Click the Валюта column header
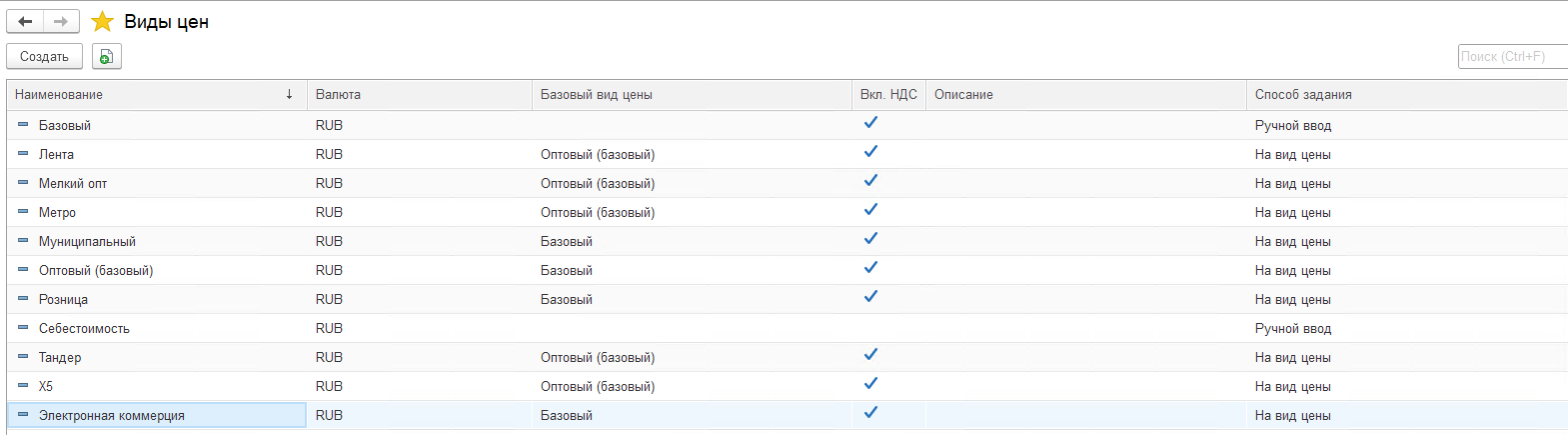The width and height of the screenshot is (1568, 435). pyautogui.click(x=338, y=95)
